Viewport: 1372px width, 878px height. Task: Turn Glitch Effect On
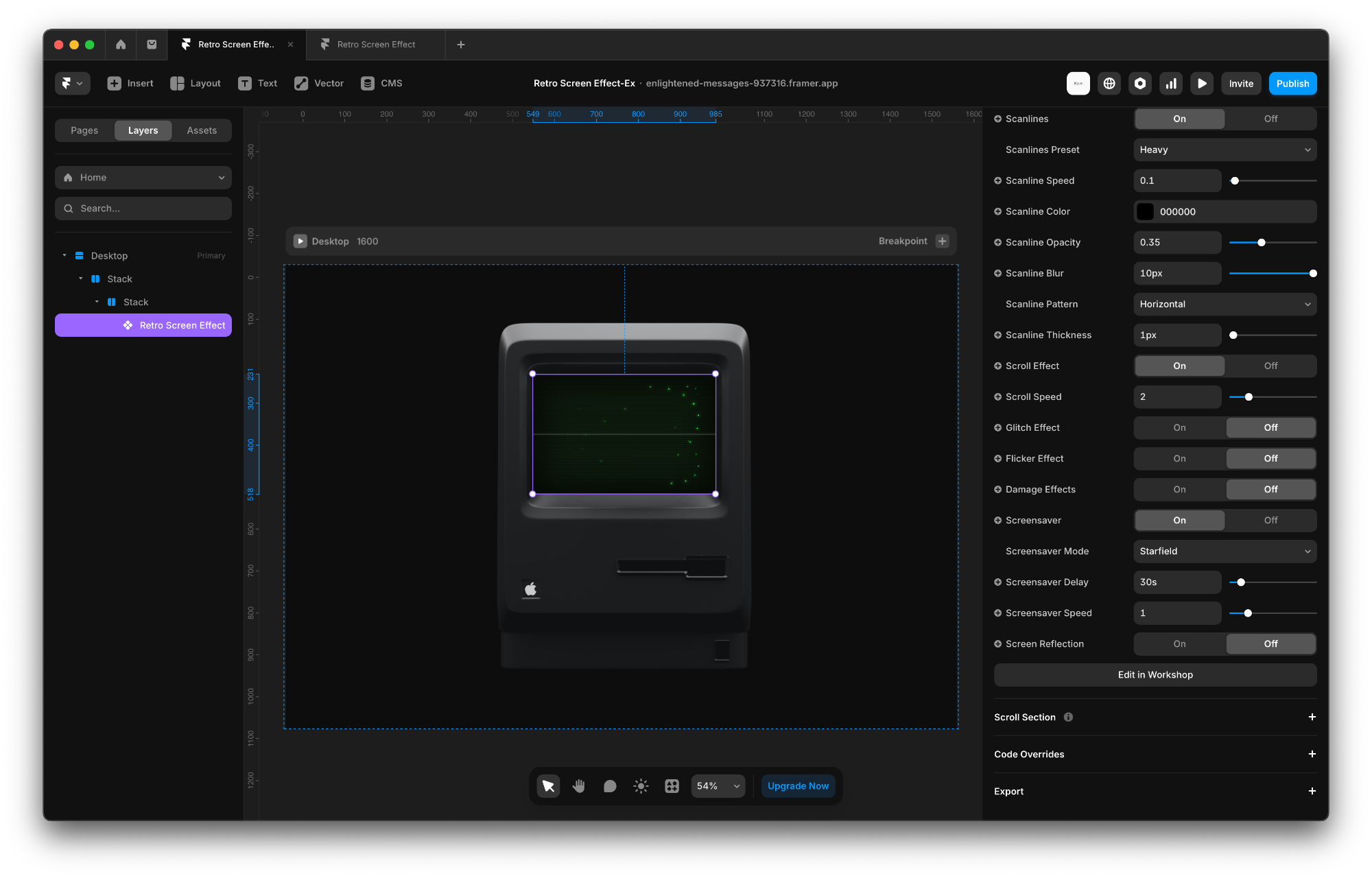[x=1179, y=427]
